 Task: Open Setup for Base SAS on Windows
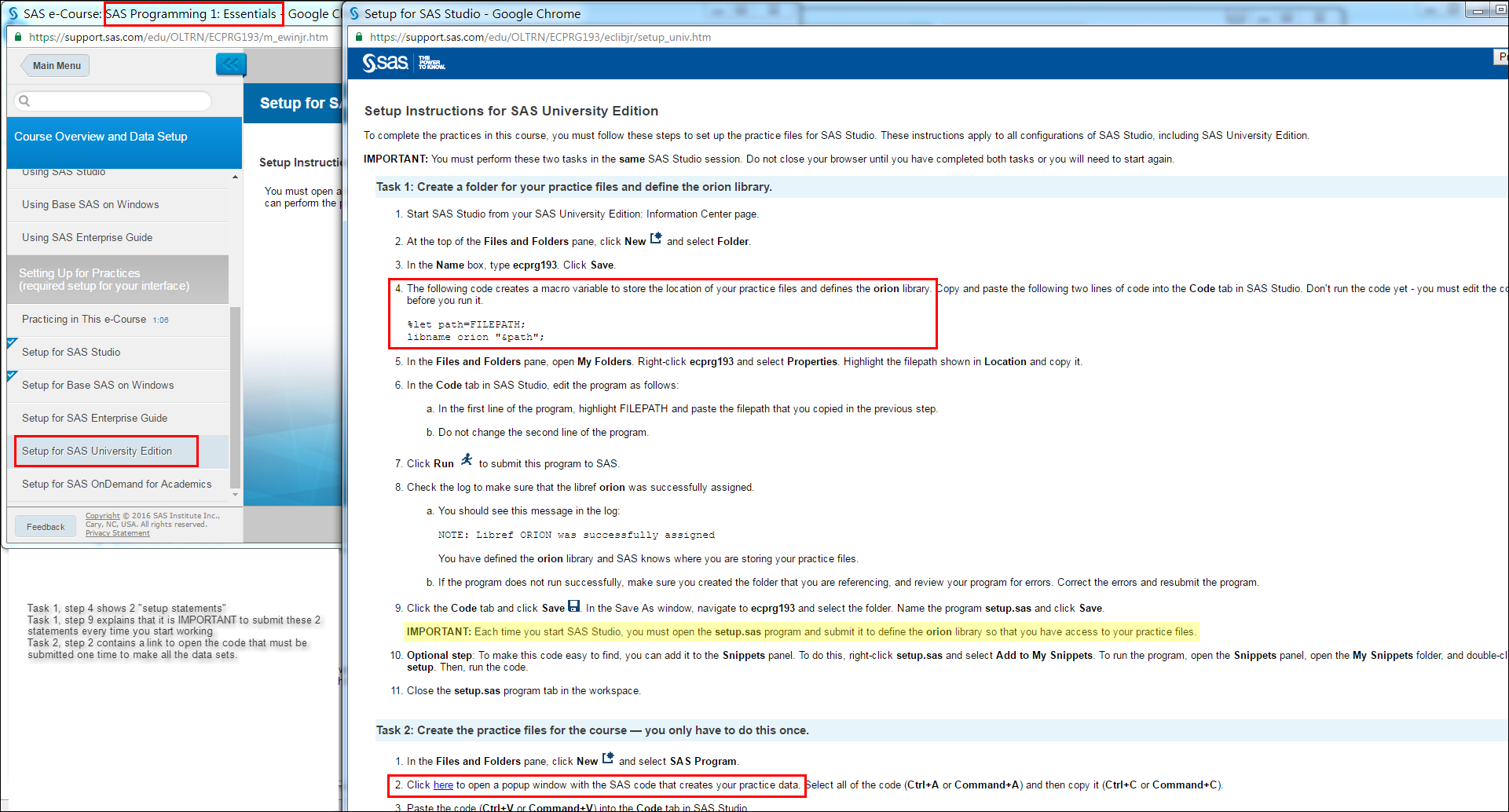pyautogui.click(x=119, y=385)
